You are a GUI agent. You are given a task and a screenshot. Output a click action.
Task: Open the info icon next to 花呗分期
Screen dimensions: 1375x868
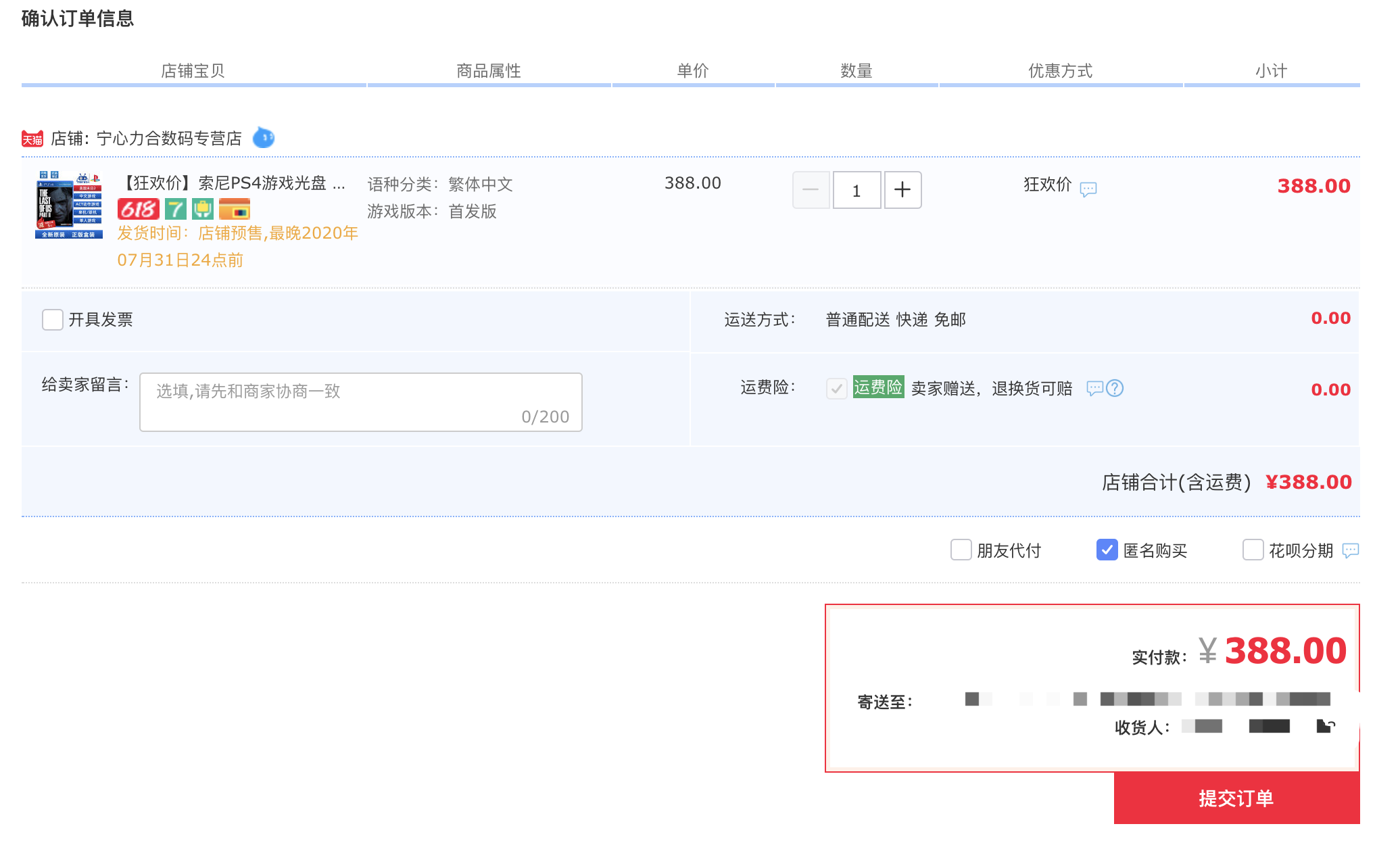coord(1351,551)
